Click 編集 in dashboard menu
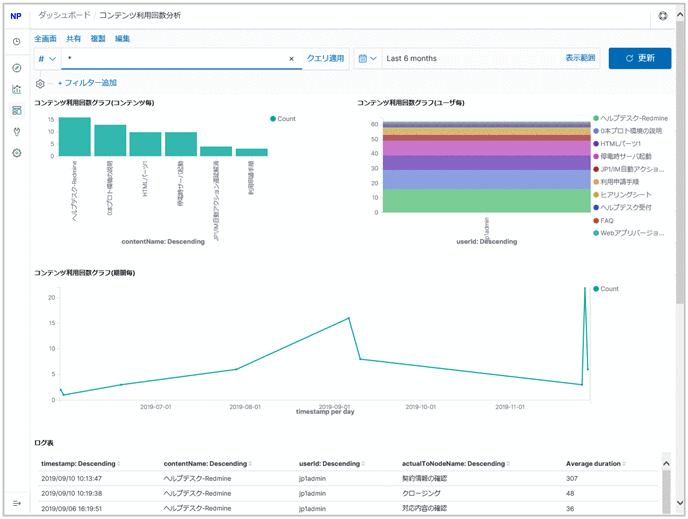 point(122,38)
